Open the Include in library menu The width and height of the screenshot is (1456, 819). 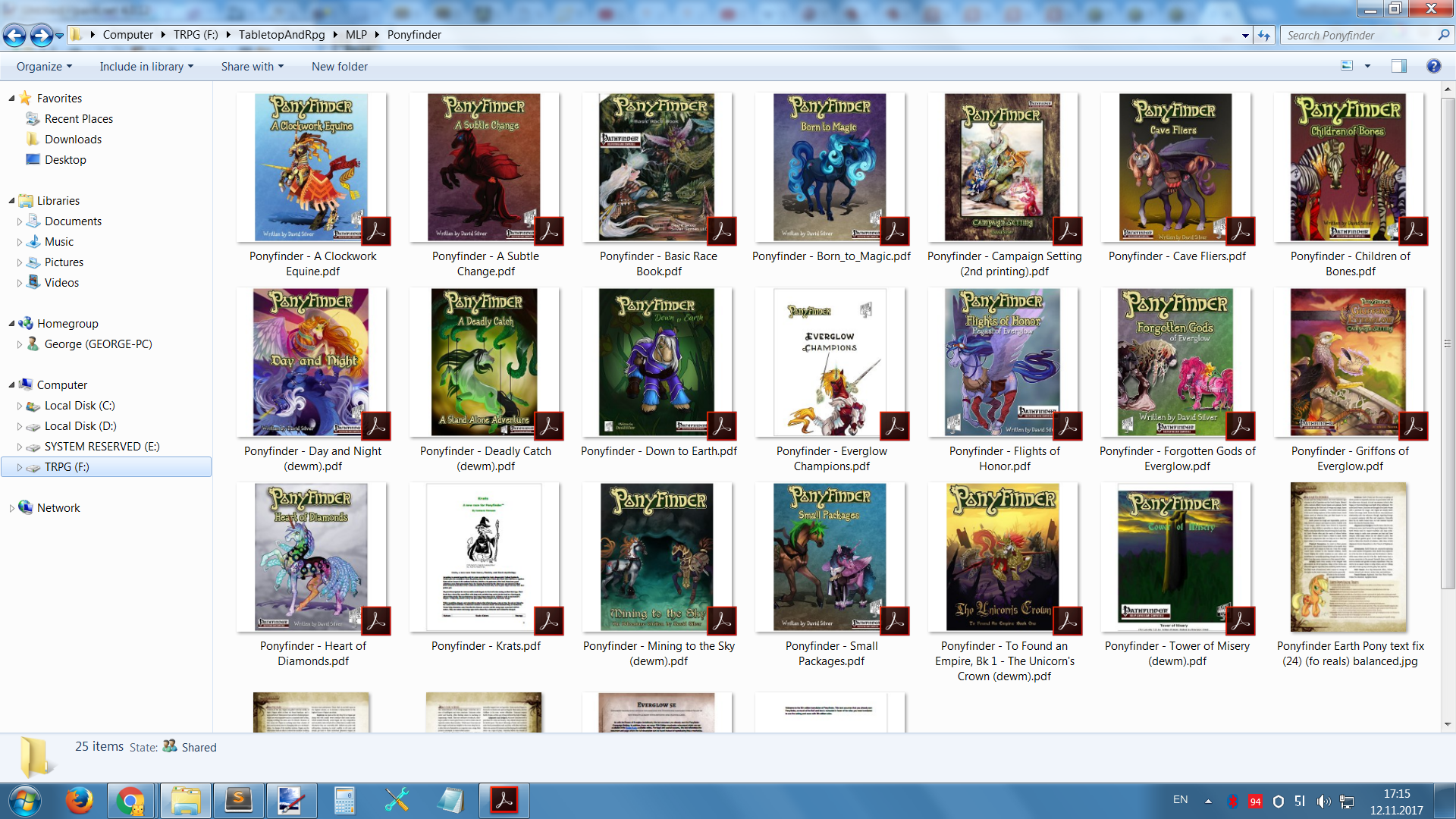[146, 67]
